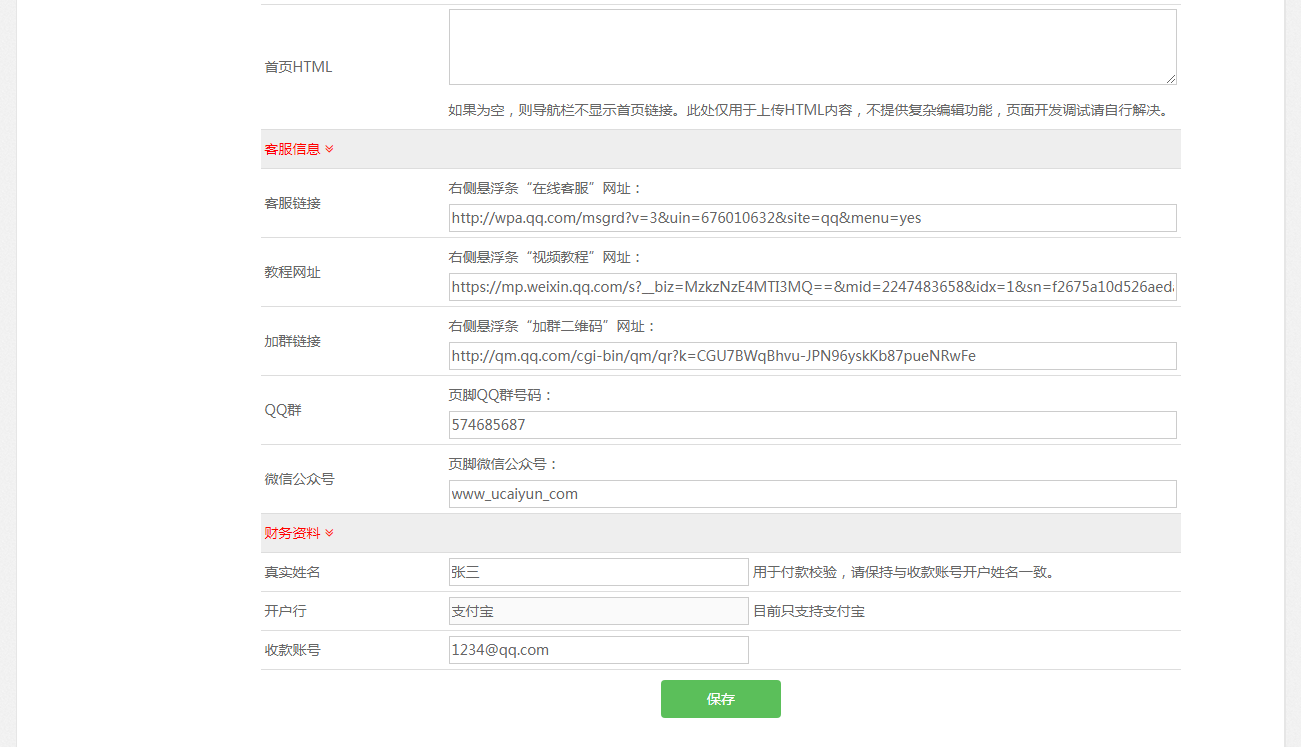1301x747 pixels.
Task: Click the 真实姓名 row label
Action: coord(292,572)
